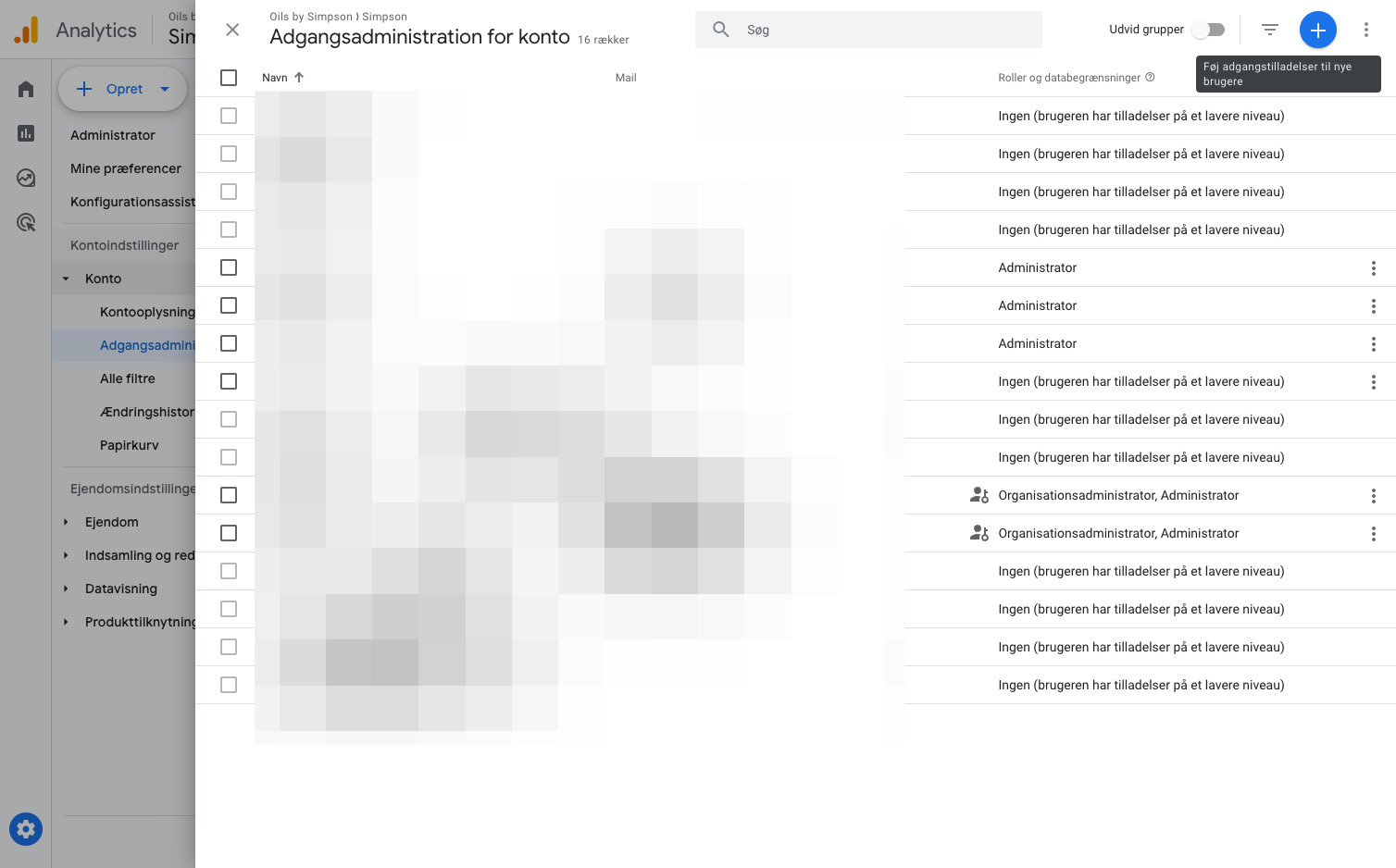Open Papirkurv in the sidebar
Image resolution: width=1396 pixels, height=868 pixels.
click(130, 445)
